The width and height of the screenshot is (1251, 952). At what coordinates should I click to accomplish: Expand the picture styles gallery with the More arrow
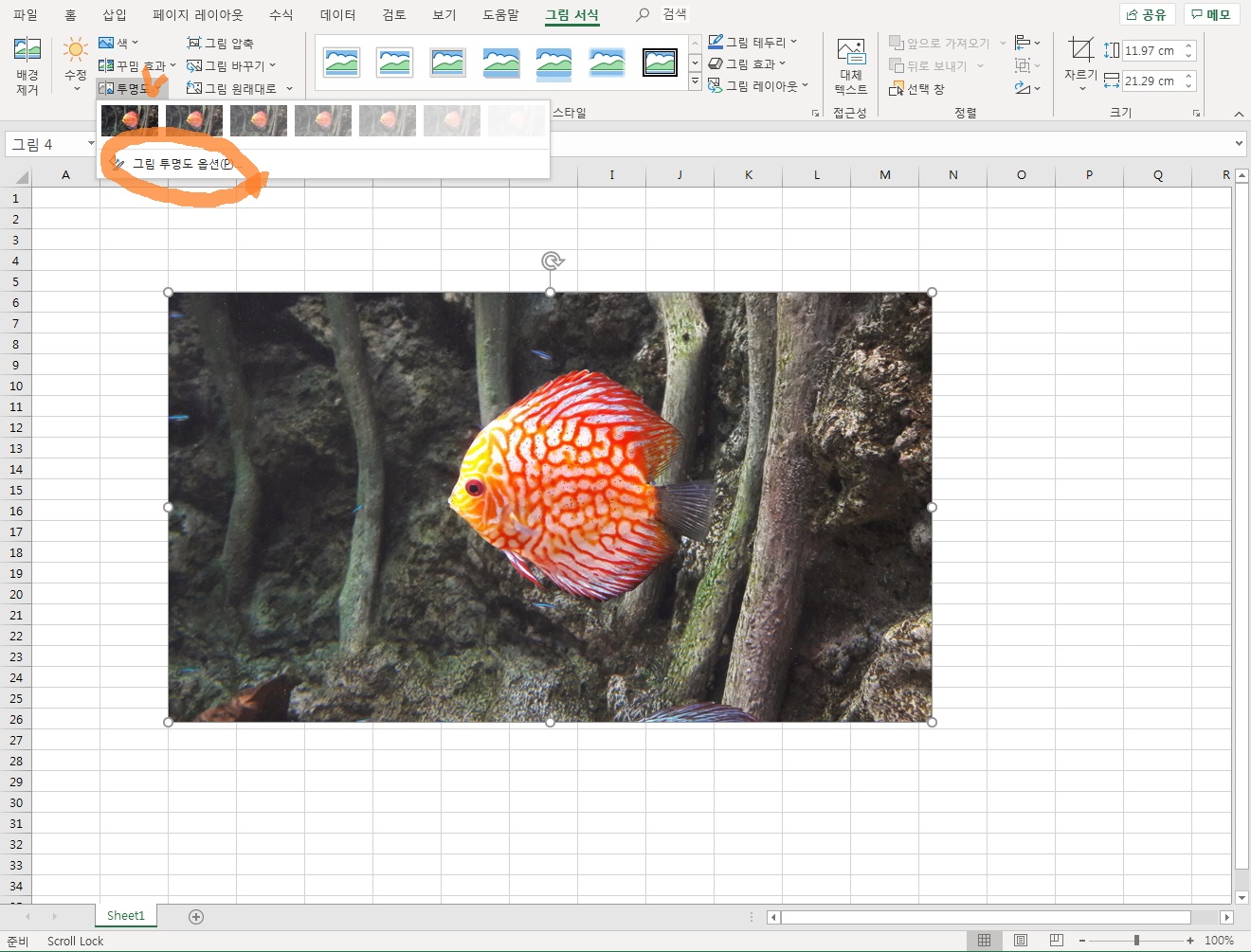695,83
